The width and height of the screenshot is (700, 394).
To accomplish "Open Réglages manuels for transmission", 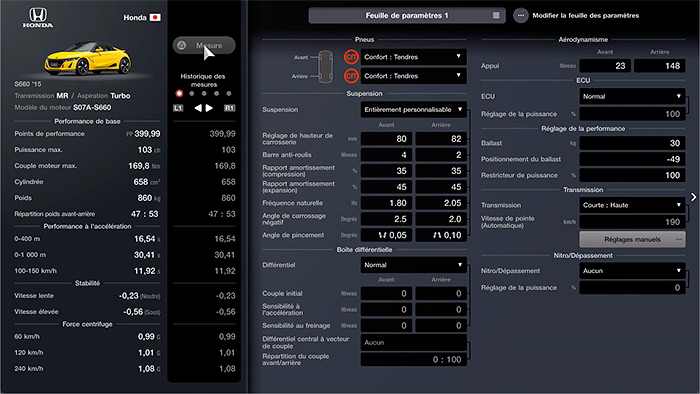I will tap(632, 240).
